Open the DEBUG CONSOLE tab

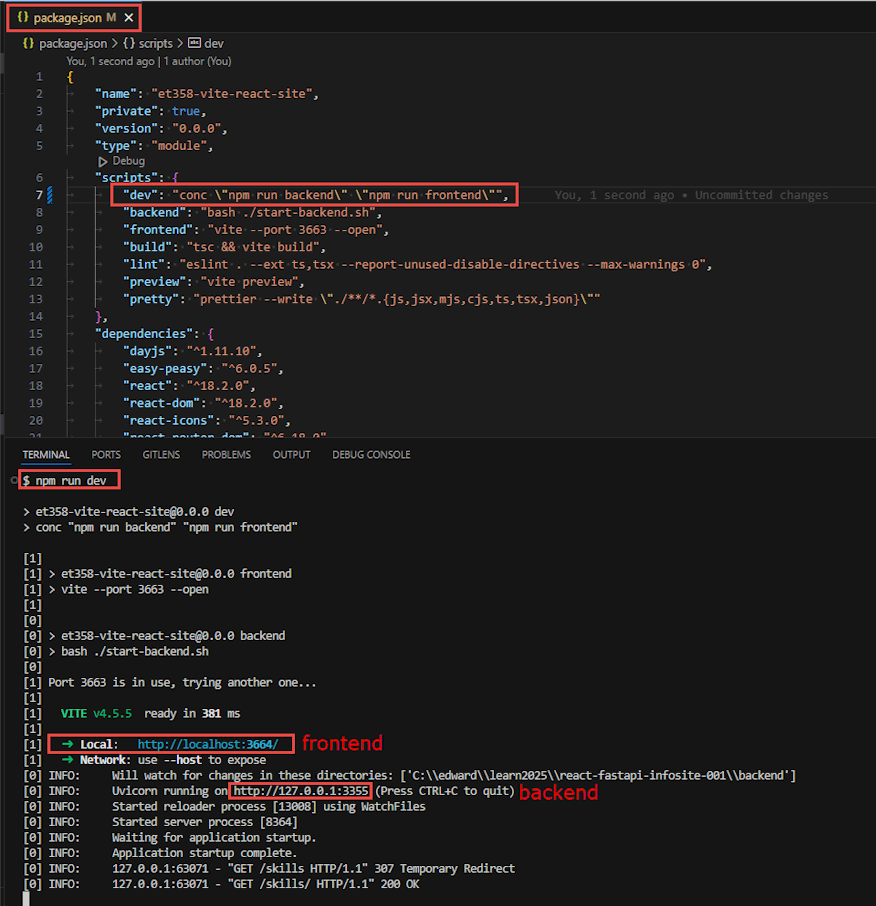tap(371, 454)
